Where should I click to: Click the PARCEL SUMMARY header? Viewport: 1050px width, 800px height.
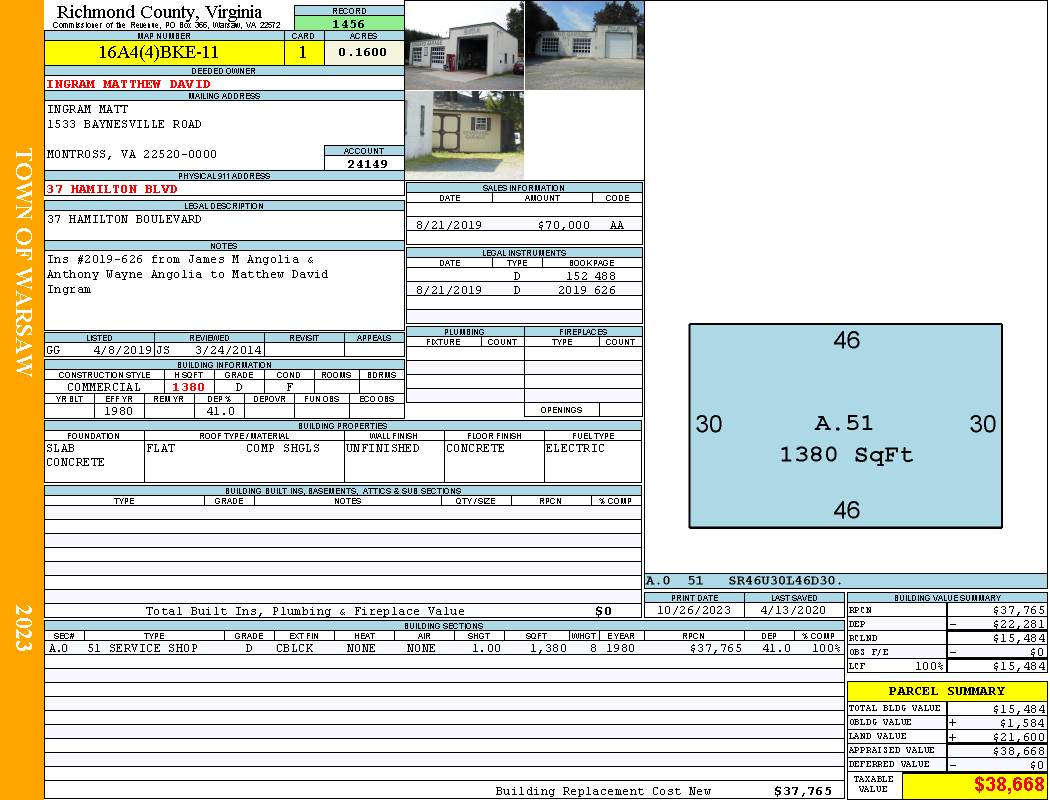tap(946, 691)
